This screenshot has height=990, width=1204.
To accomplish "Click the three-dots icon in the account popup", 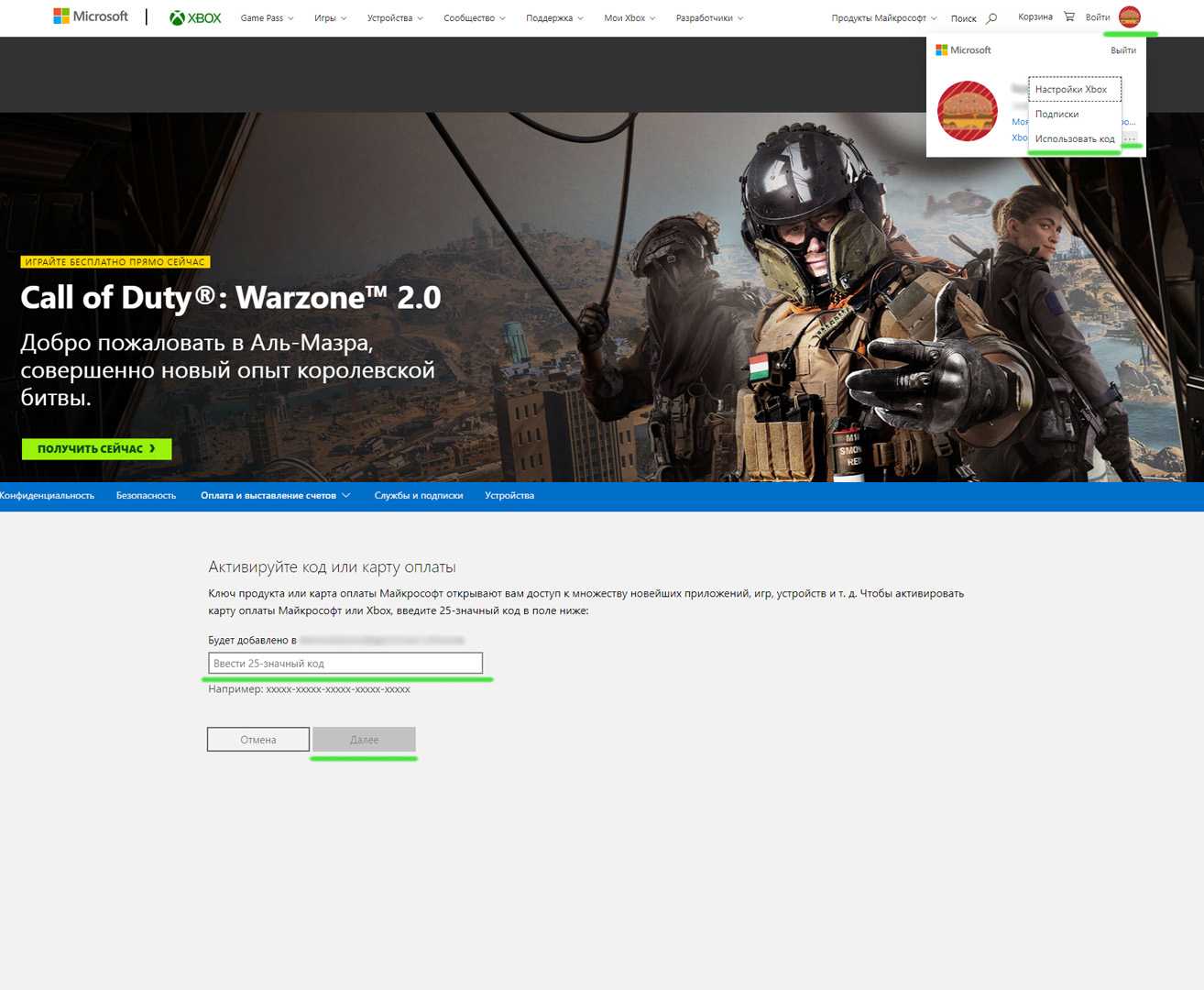I will [x=1130, y=139].
